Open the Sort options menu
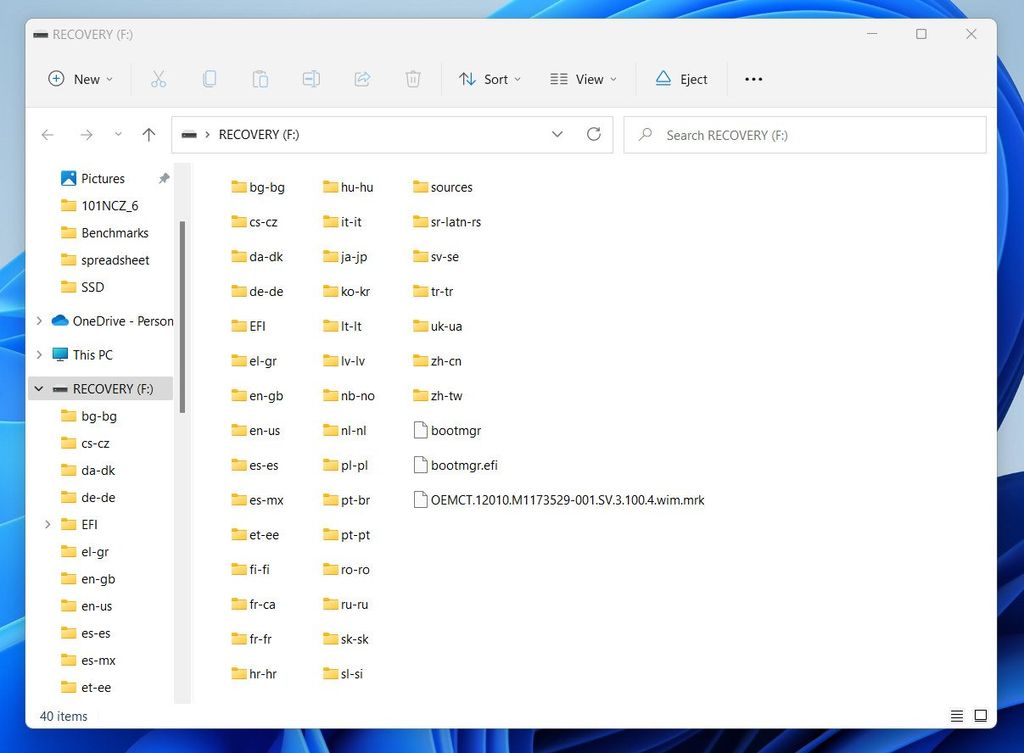Screen dimensions: 1024x753 [x=490, y=79]
